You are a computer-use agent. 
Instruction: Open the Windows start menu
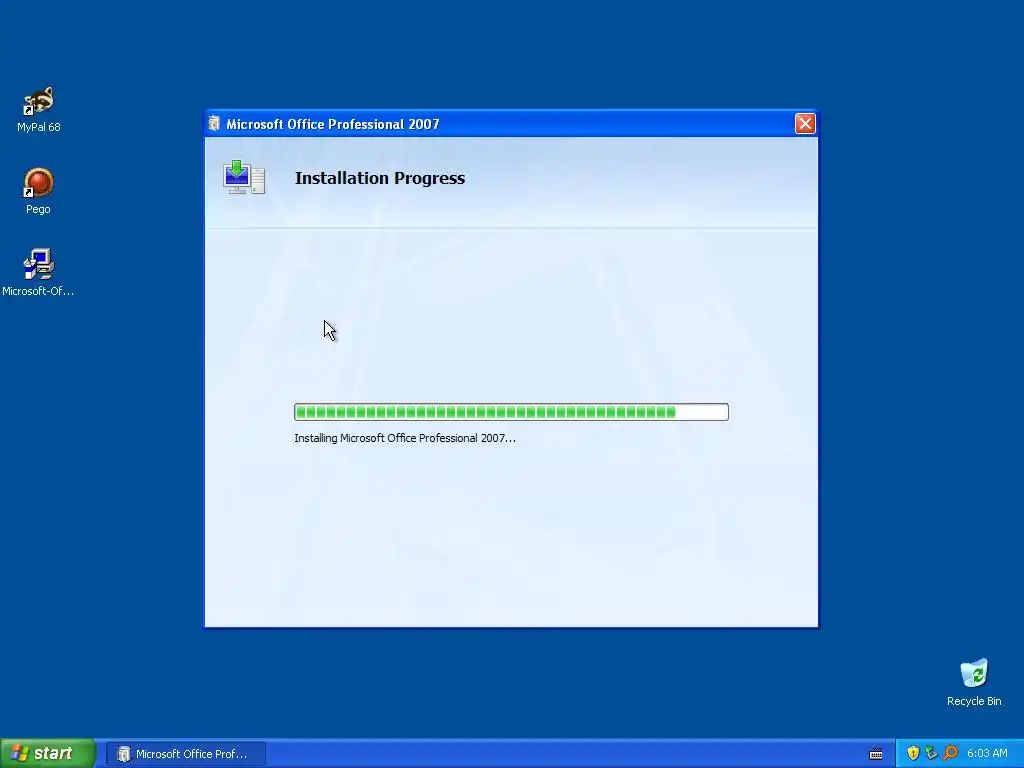[48, 753]
